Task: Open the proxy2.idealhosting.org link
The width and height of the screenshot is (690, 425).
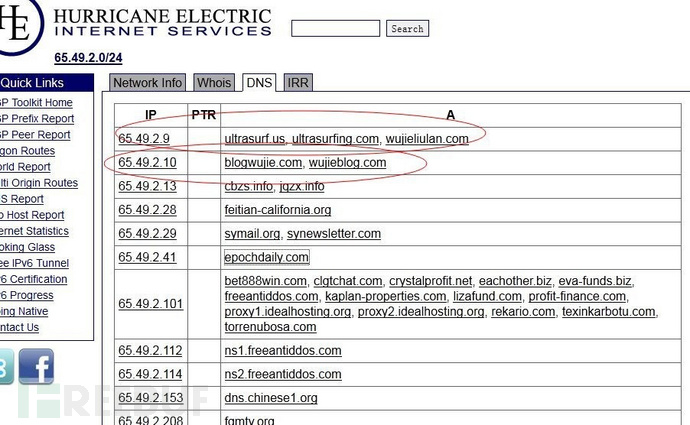Action: 421,312
